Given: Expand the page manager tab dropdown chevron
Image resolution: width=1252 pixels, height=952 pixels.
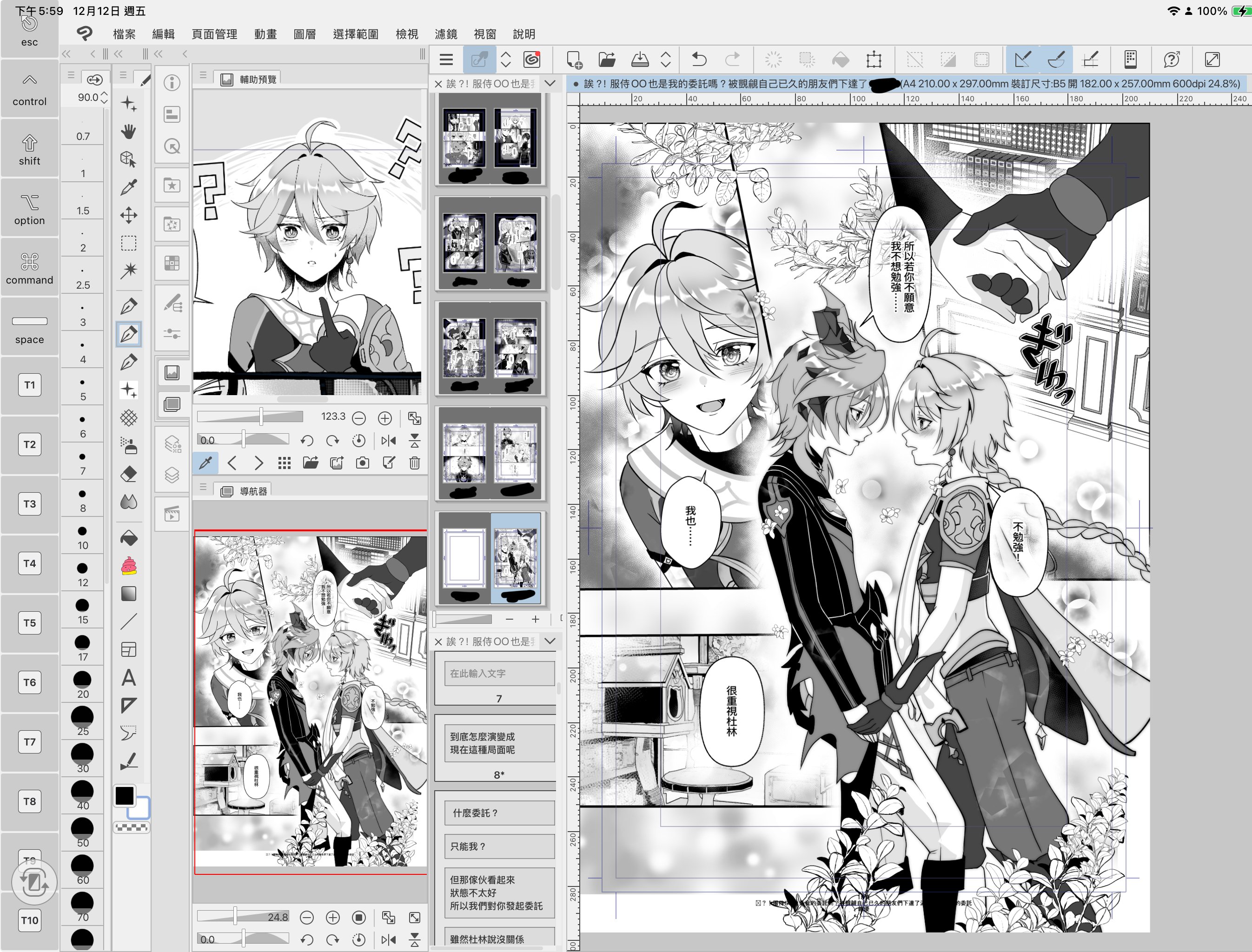Looking at the screenshot, I should coord(549,83).
